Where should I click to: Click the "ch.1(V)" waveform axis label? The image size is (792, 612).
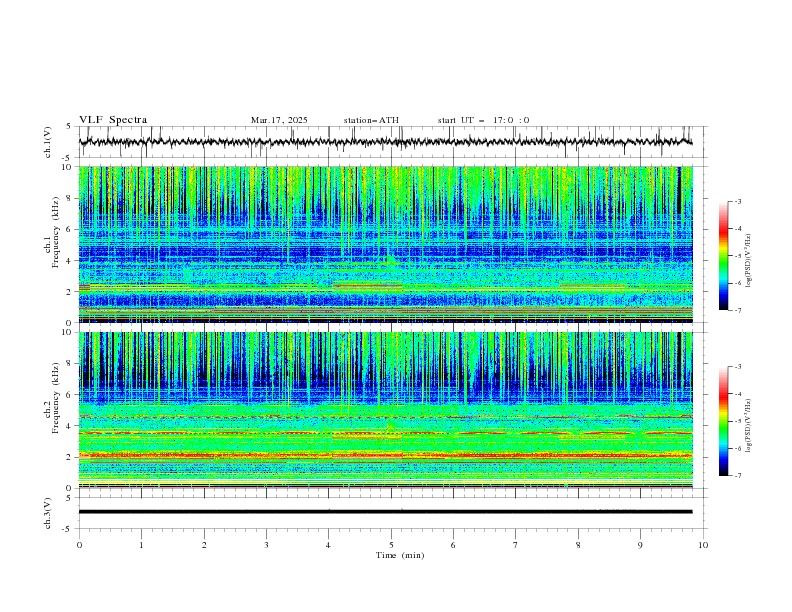coord(48,142)
